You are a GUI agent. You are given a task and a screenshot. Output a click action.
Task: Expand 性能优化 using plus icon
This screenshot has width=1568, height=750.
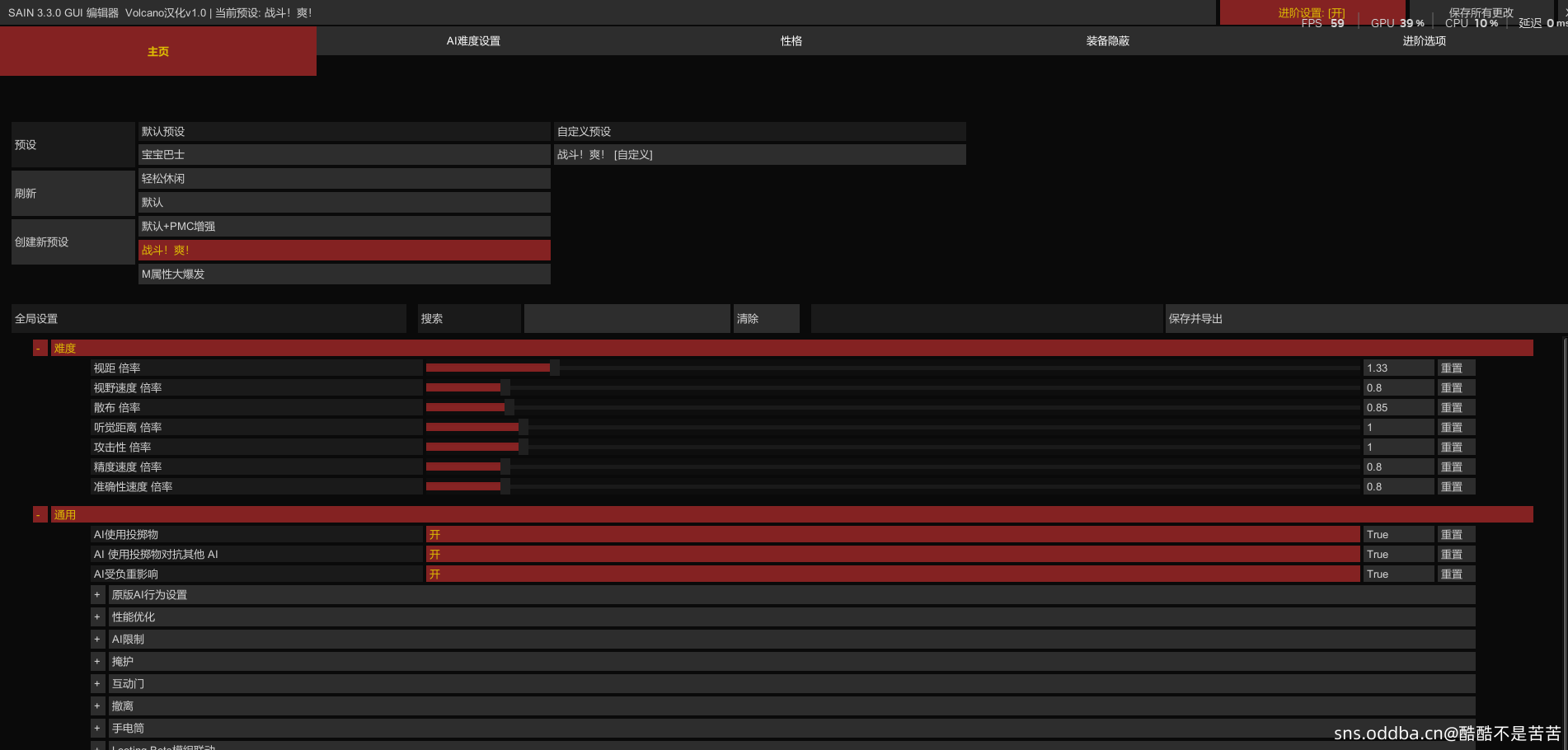pyautogui.click(x=97, y=617)
